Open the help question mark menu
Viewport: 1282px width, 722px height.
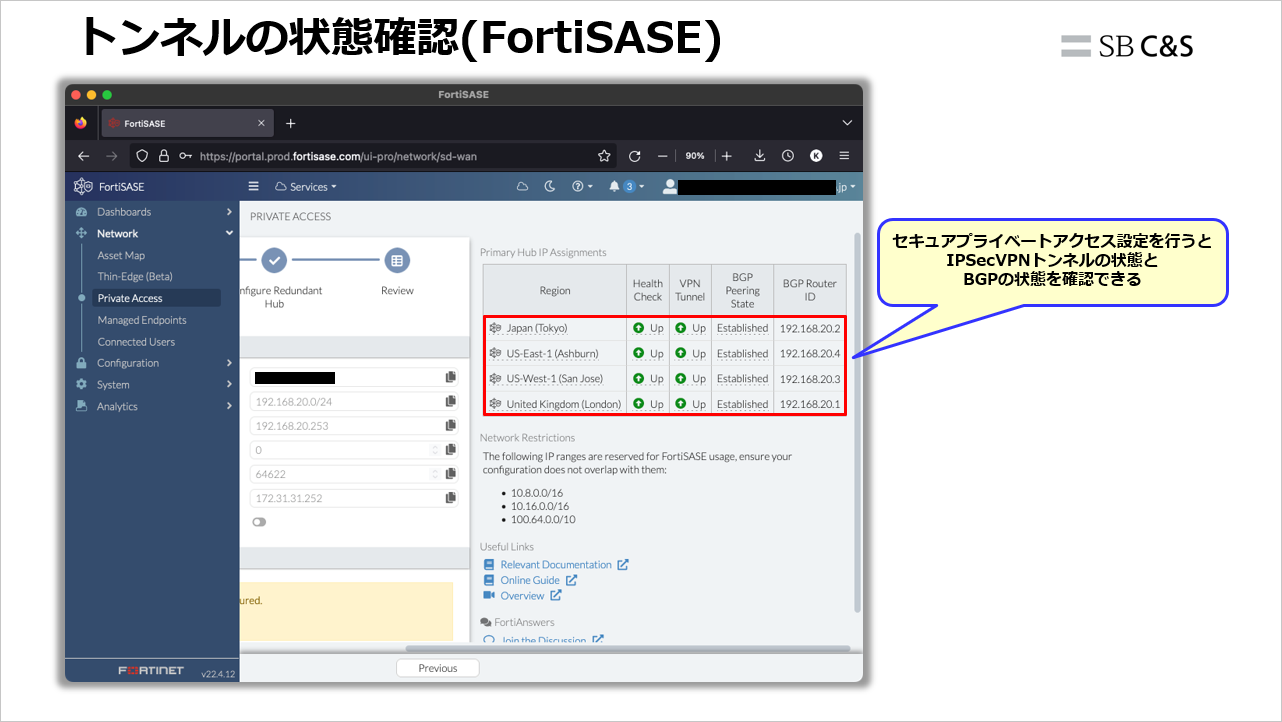click(x=582, y=186)
